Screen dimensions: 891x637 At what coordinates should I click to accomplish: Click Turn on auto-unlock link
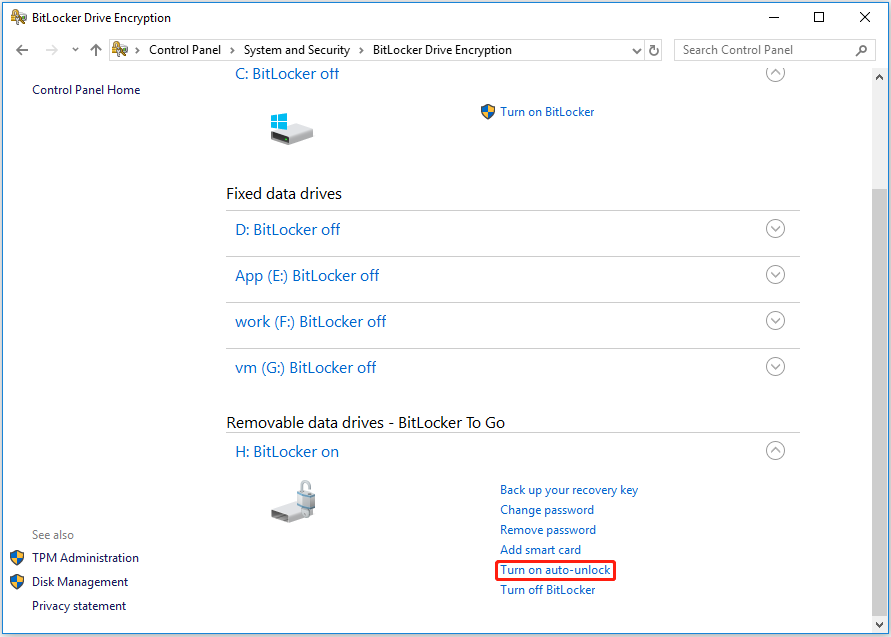[x=555, y=570]
